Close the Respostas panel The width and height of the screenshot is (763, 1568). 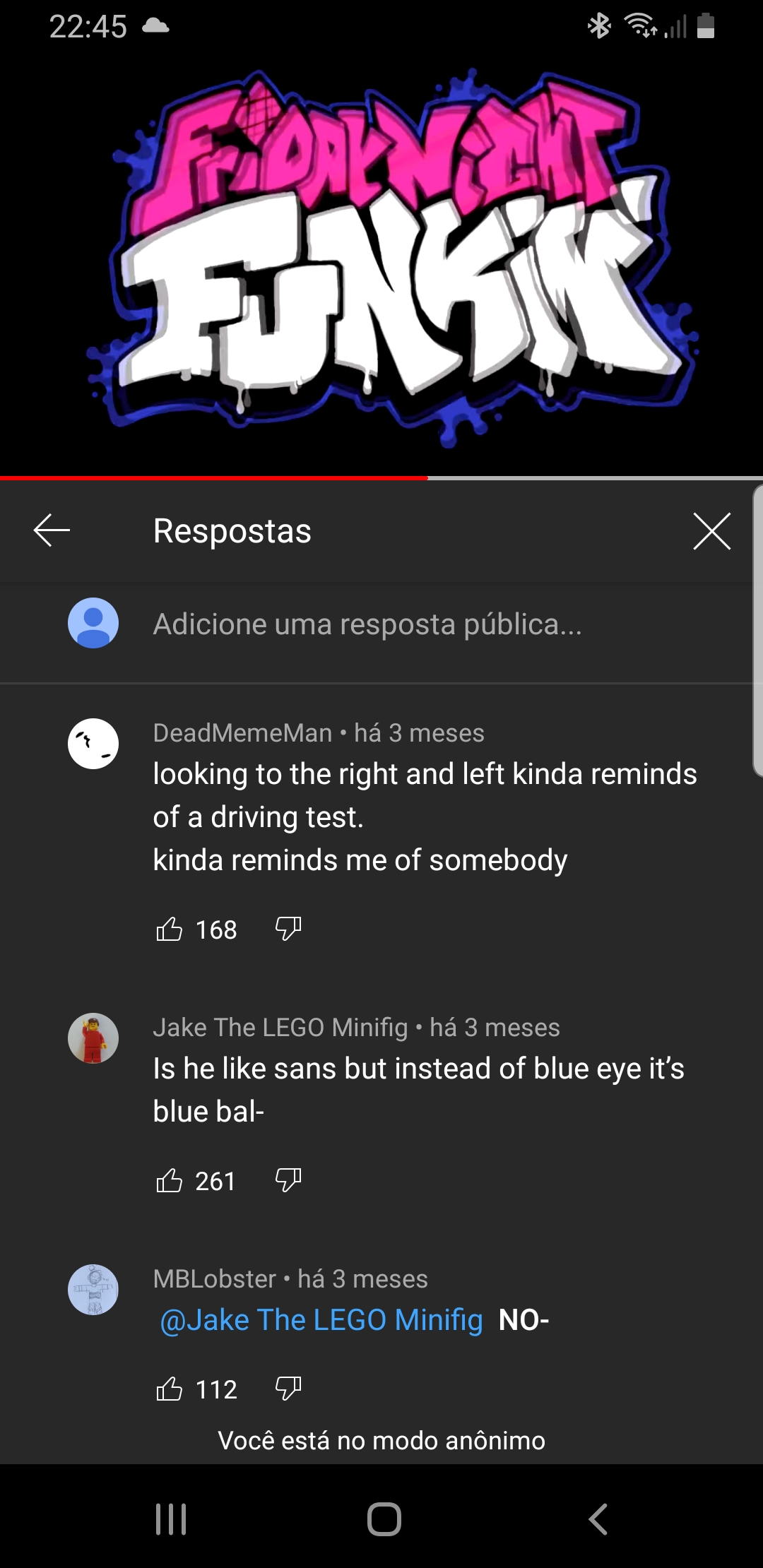(711, 531)
